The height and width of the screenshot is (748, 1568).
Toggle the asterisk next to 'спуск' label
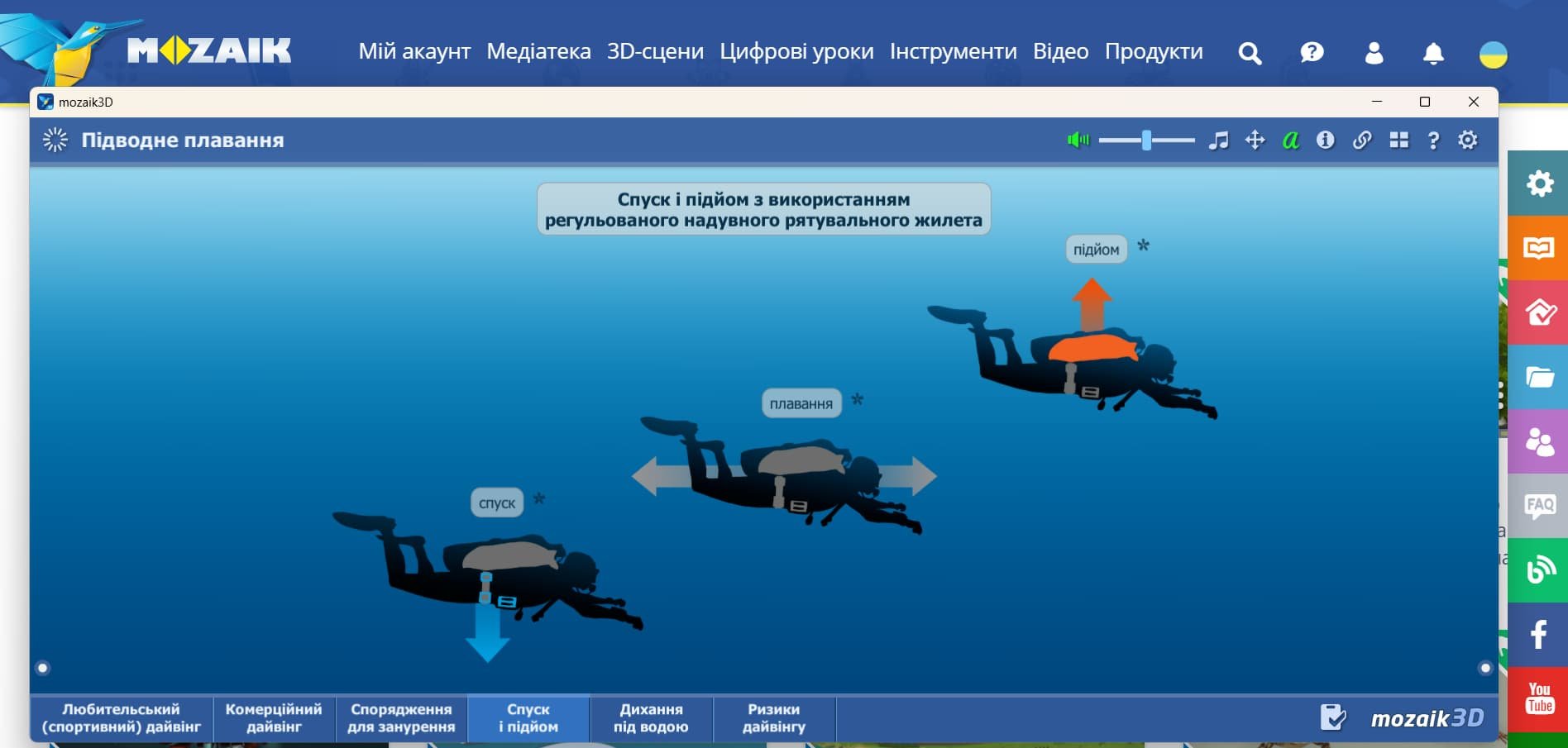(x=538, y=498)
